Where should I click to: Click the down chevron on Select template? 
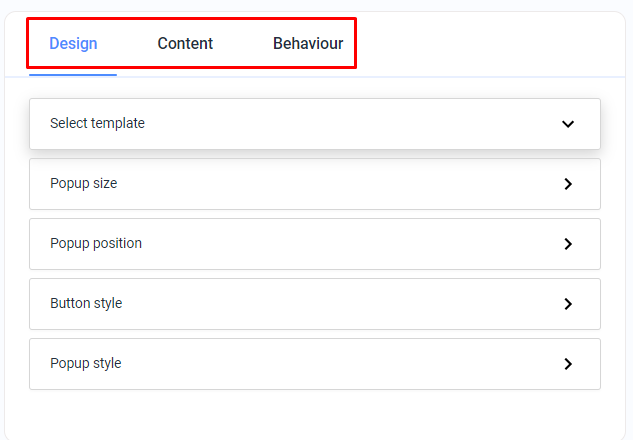click(x=568, y=124)
